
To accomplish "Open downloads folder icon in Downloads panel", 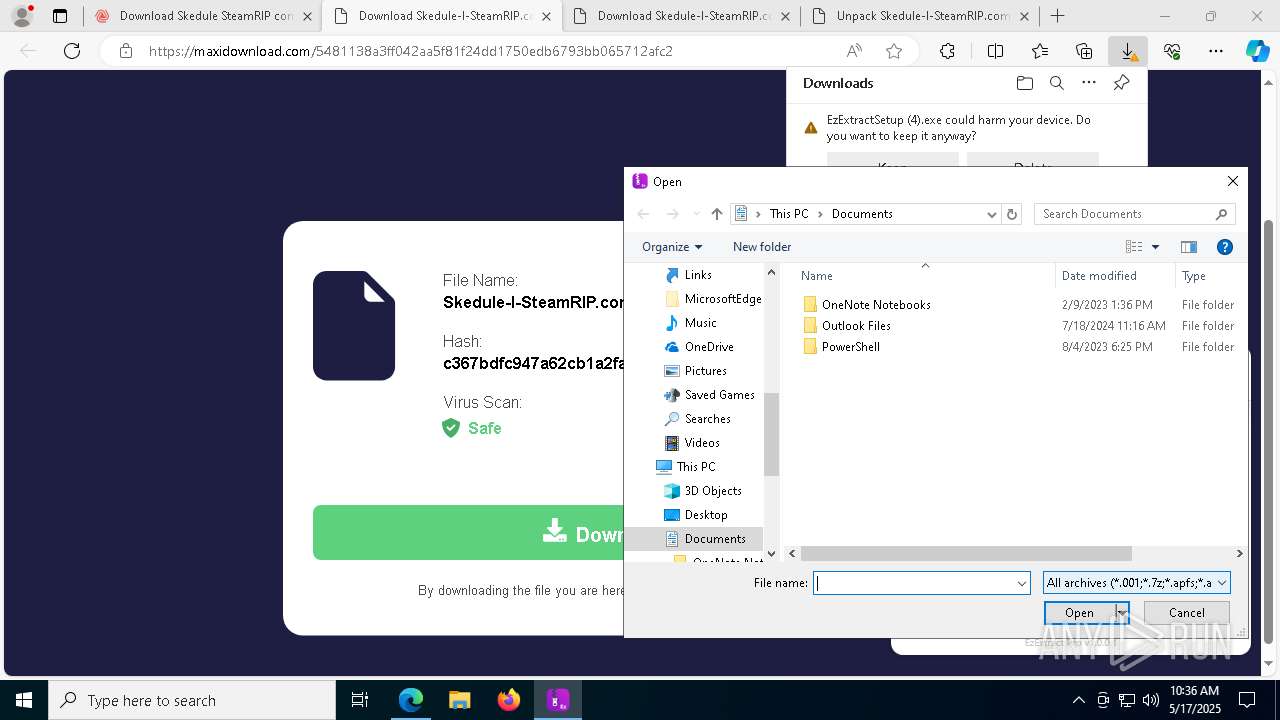I will (x=1024, y=83).
